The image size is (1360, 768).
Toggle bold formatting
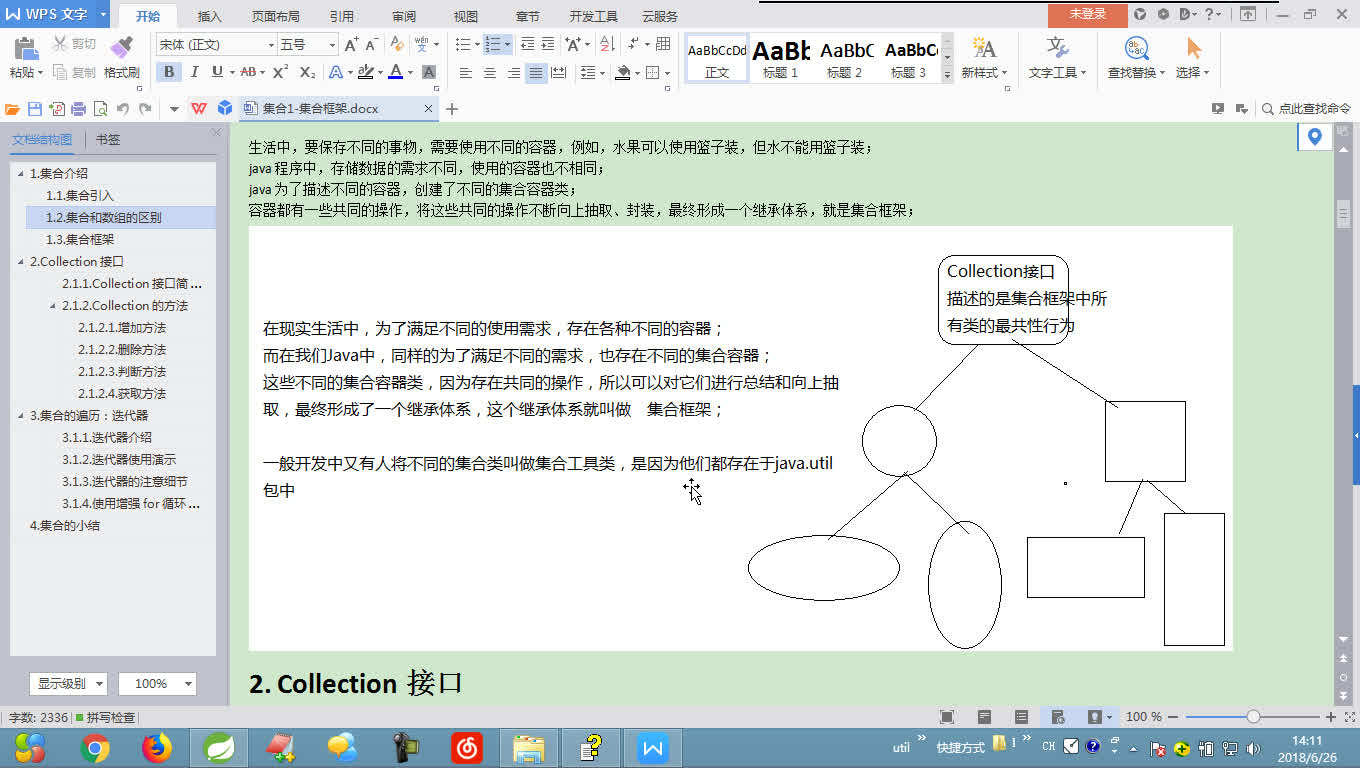pos(169,72)
